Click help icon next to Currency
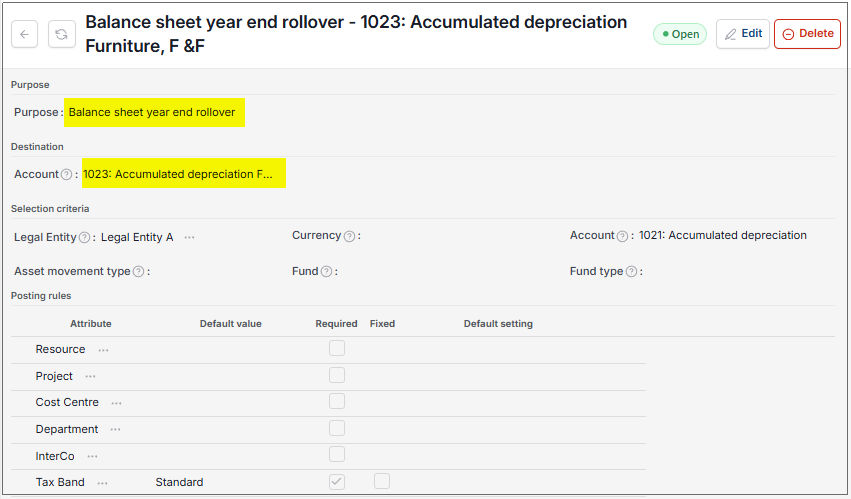 (x=350, y=236)
